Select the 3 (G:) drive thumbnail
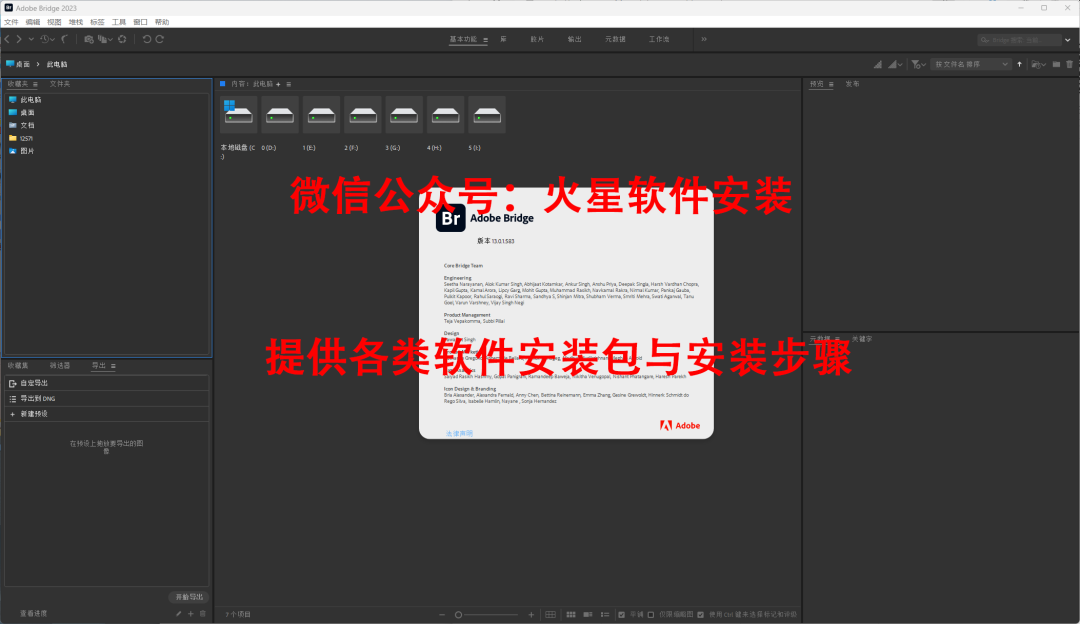The height and width of the screenshot is (624, 1080). coord(404,114)
